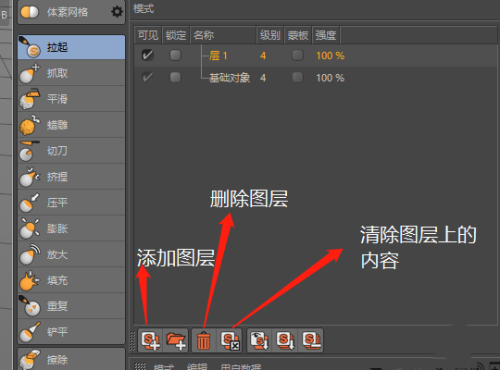Select the 拉起 (Pull) sculpt brush
Screen dimensions: 500x370
click(71, 48)
